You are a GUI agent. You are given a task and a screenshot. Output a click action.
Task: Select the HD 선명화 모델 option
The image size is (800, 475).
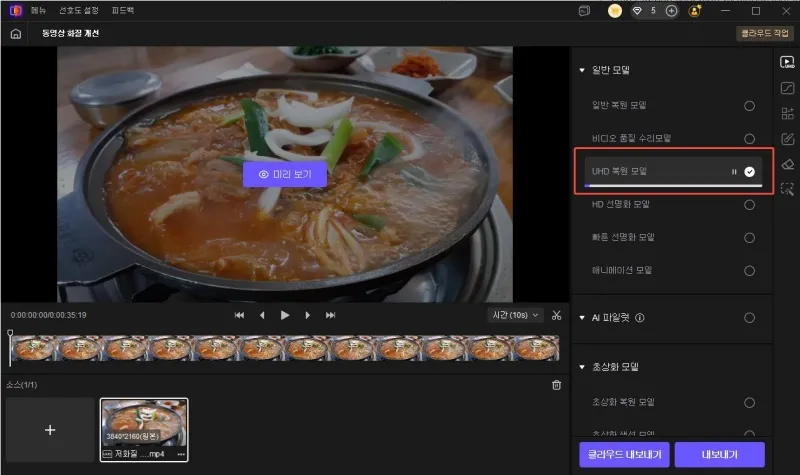click(x=749, y=205)
